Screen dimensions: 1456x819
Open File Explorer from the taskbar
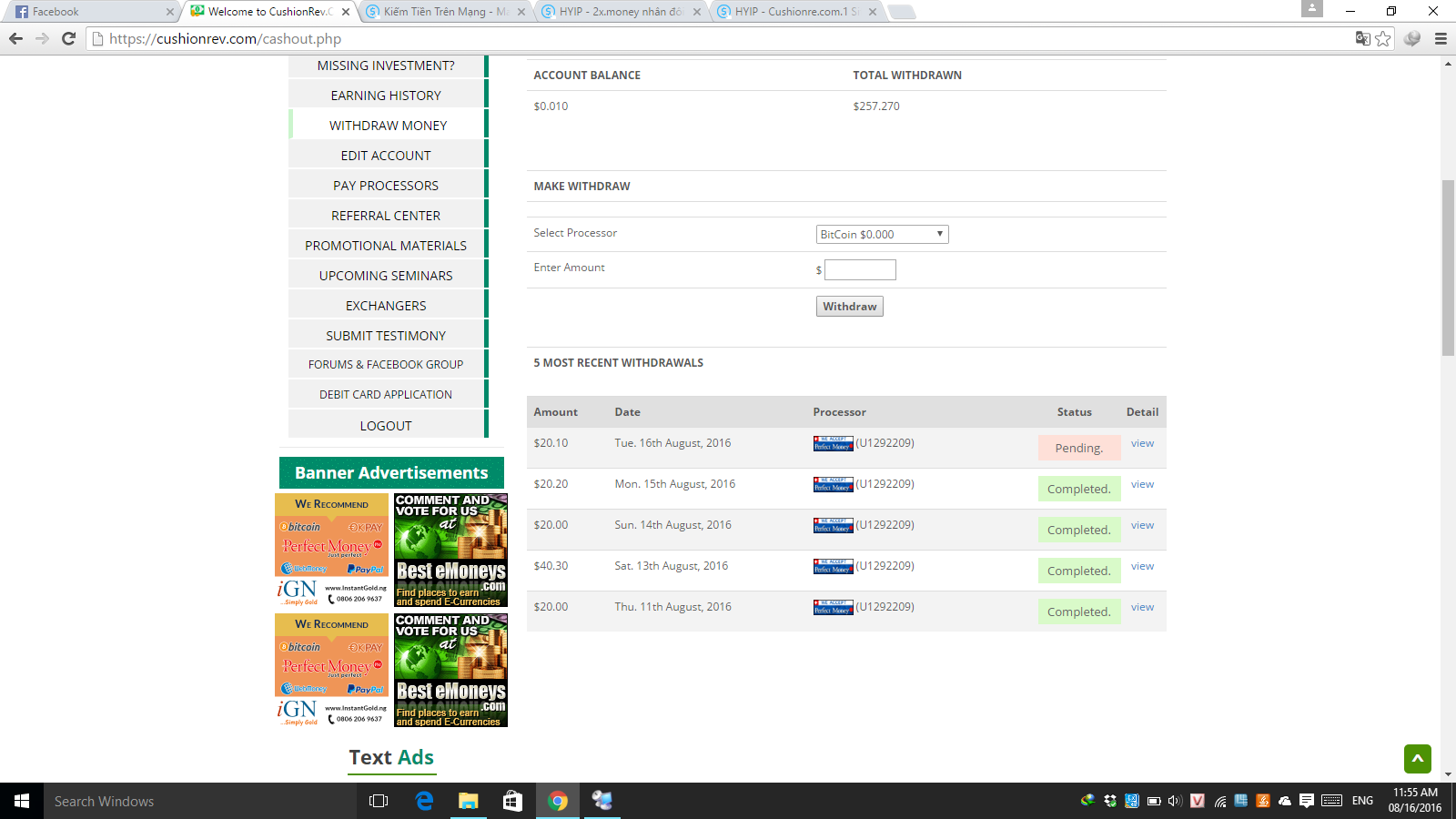[x=468, y=801]
